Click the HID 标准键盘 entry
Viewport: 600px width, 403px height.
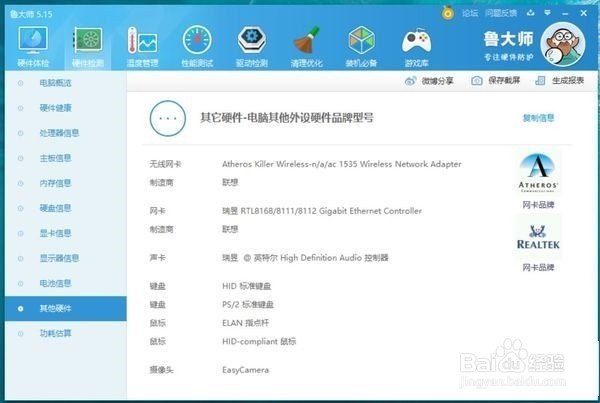coord(246,286)
